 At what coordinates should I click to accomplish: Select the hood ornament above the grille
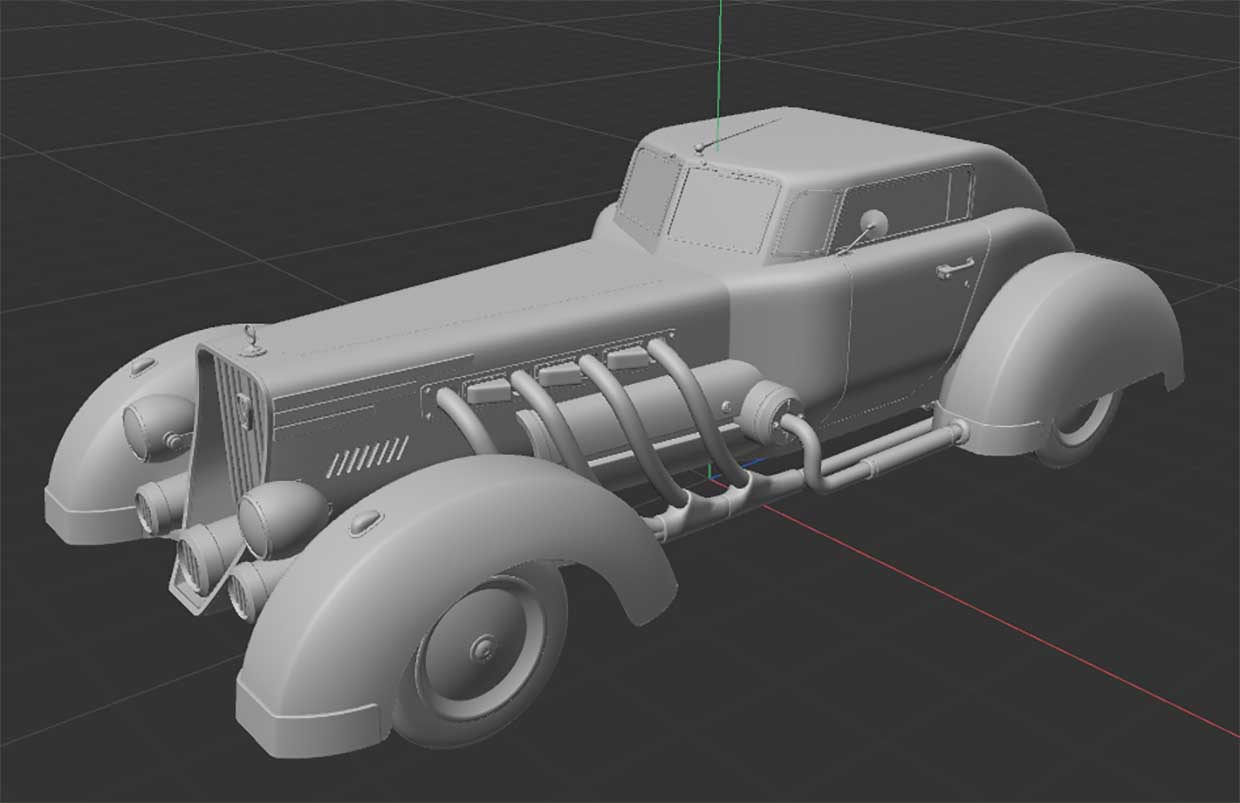[252, 340]
